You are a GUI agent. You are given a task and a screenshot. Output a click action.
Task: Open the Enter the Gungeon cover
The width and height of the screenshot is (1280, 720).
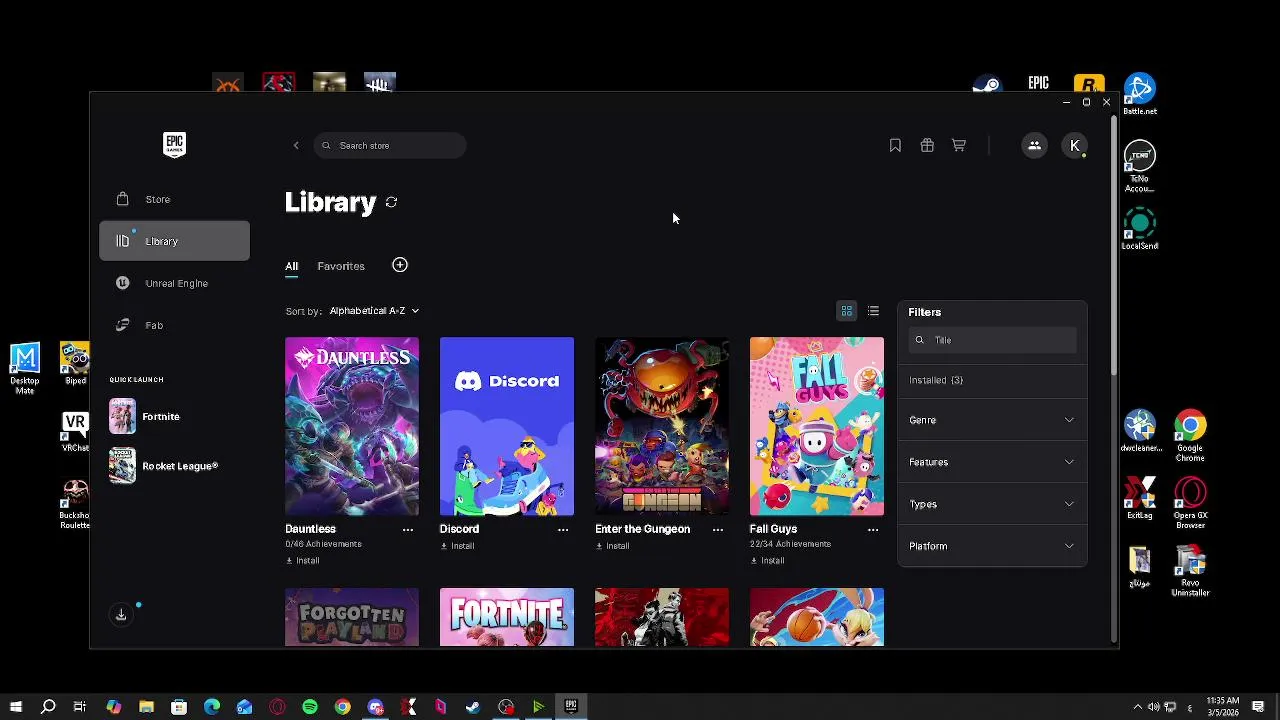pos(662,426)
